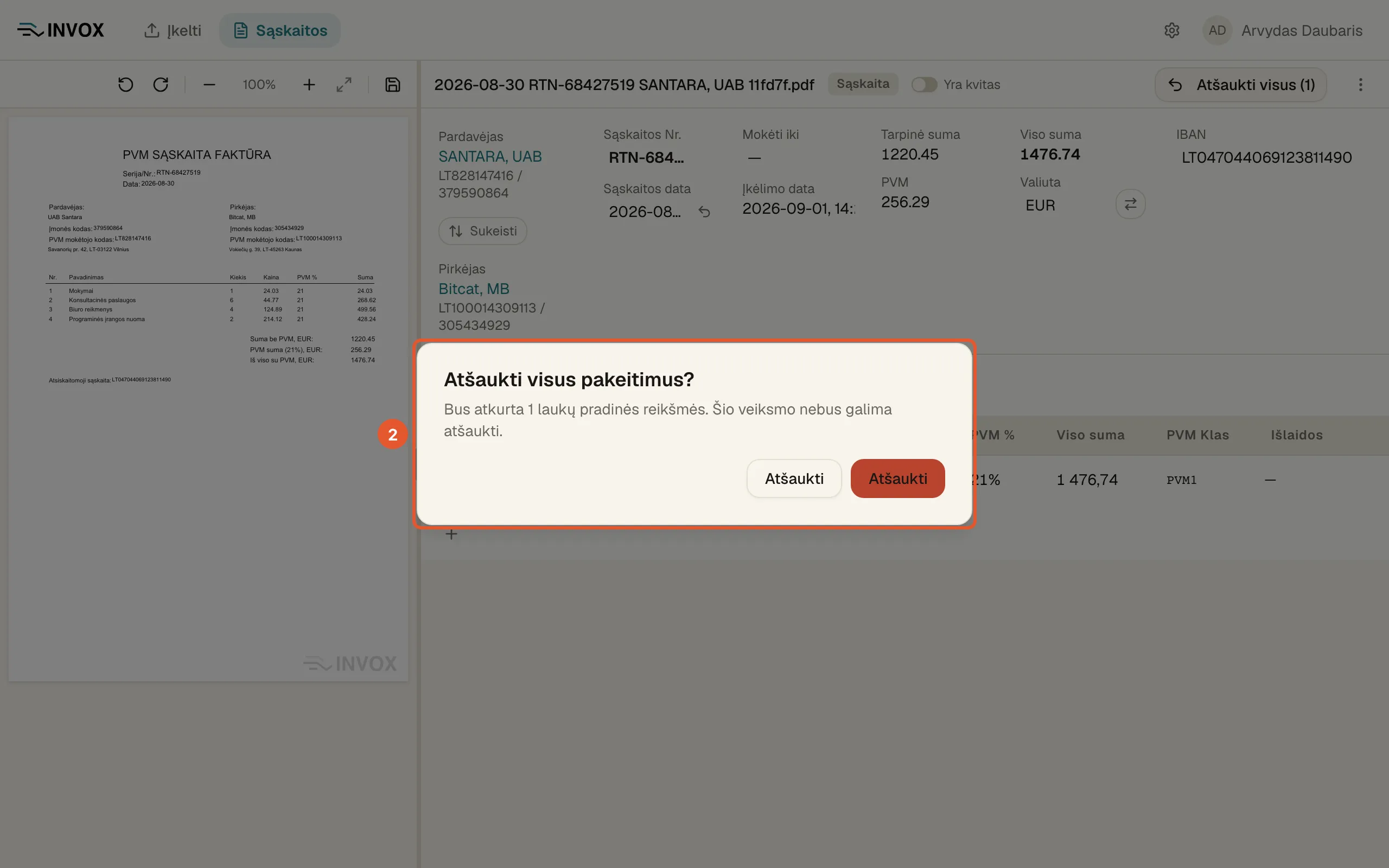Click the white Atšaukti cancel button

click(794, 478)
